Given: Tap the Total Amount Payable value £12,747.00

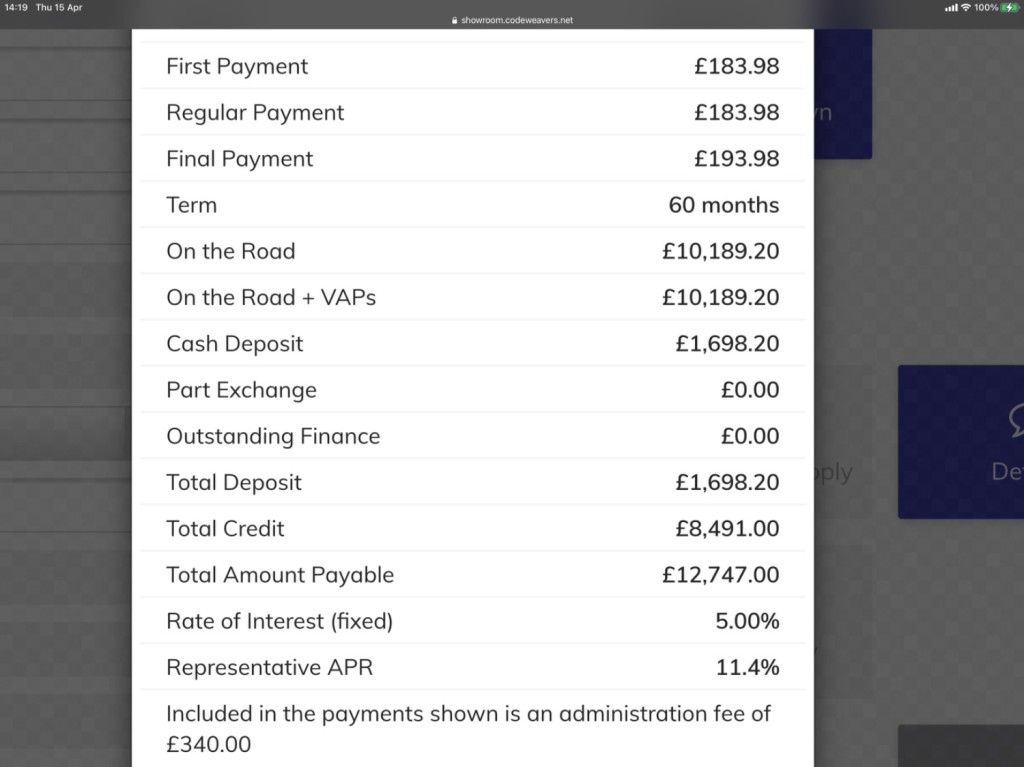Looking at the screenshot, I should 720,575.
